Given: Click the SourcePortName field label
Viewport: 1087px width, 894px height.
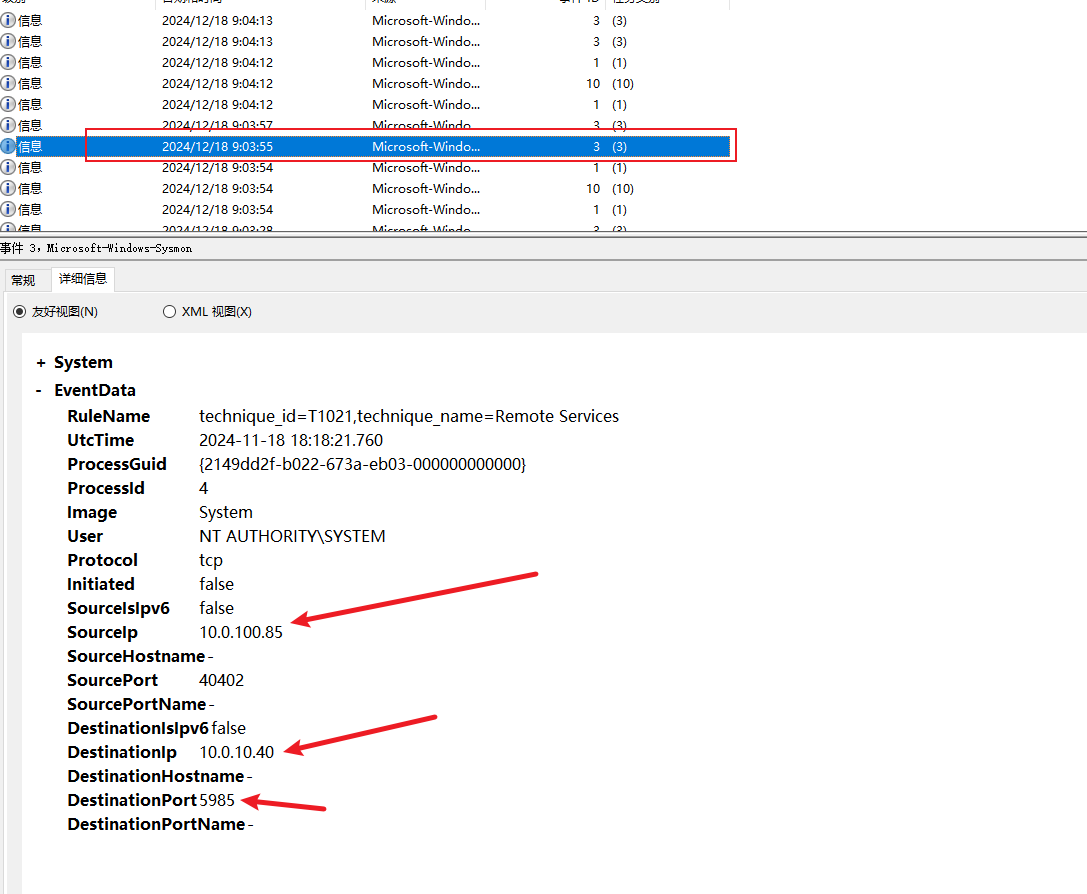Looking at the screenshot, I should [137, 704].
